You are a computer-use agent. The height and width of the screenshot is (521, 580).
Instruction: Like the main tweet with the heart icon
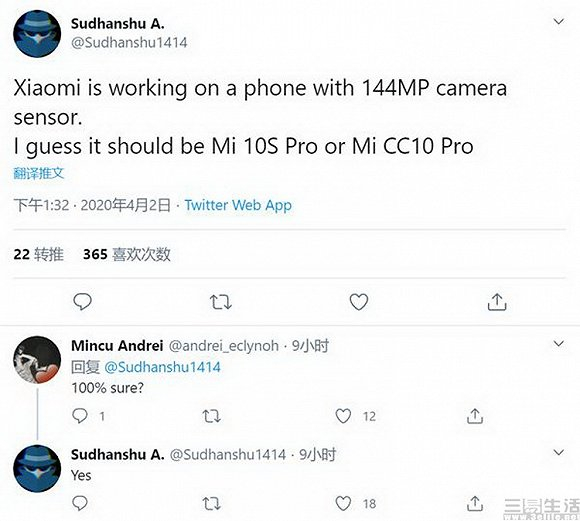pyautogui.click(x=359, y=302)
